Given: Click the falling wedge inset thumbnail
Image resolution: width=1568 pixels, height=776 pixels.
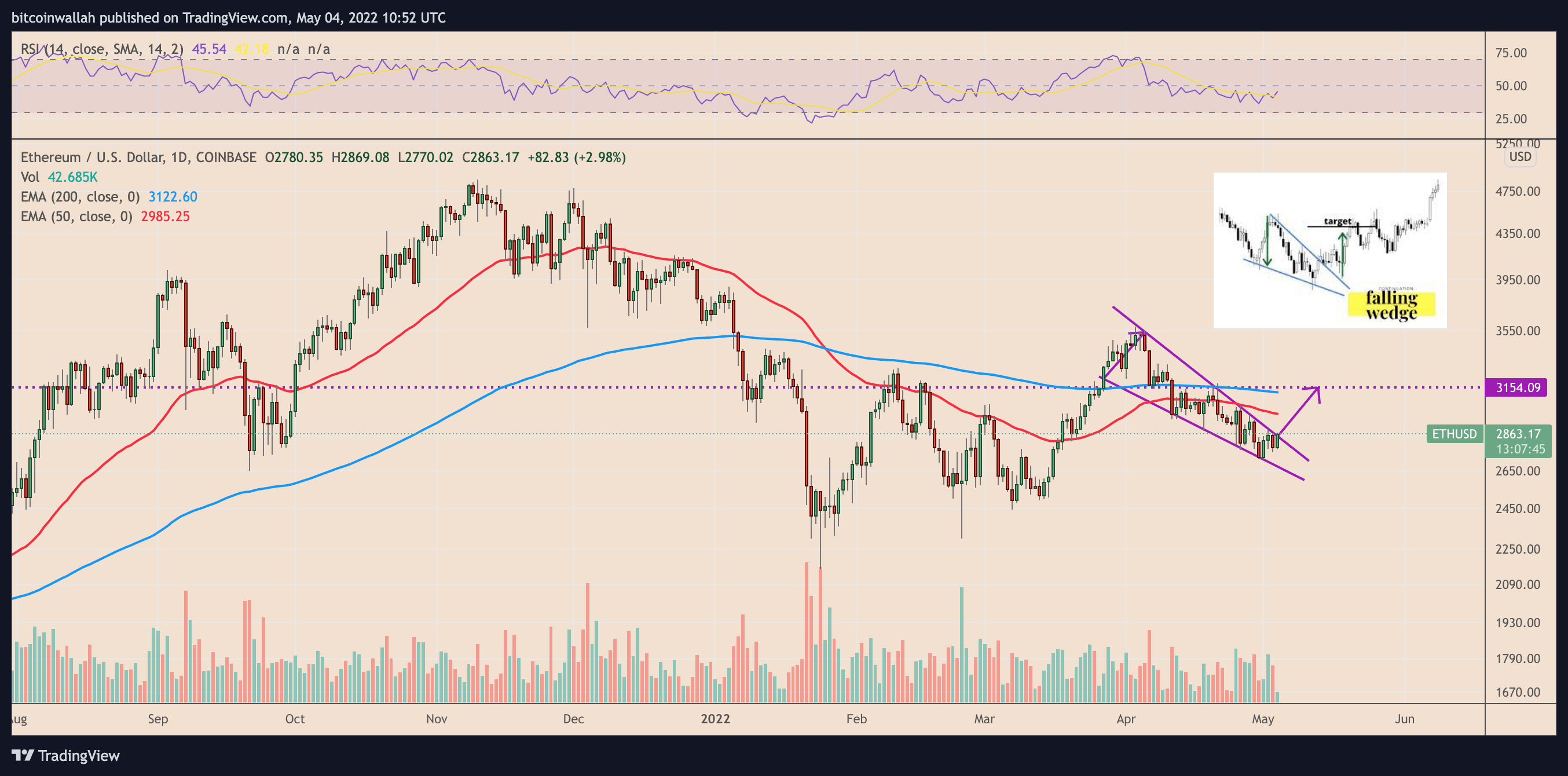Looking at the screenshot, I should (1329, 250).
